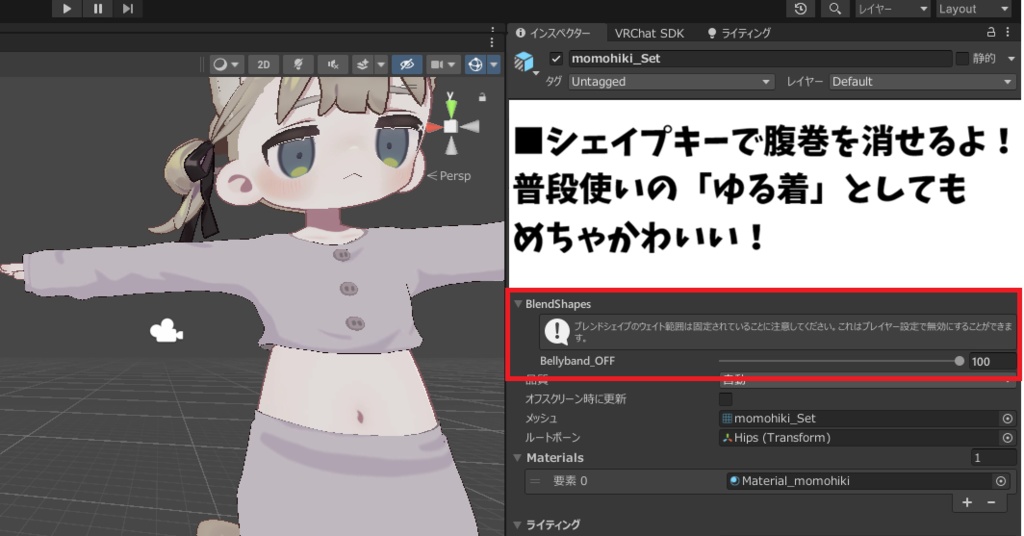Open the Scene toolbar overflow menu
Image resolution: width=1024 pixels, height=536 pixels.
pyautogui.click(x=492, y=42)
